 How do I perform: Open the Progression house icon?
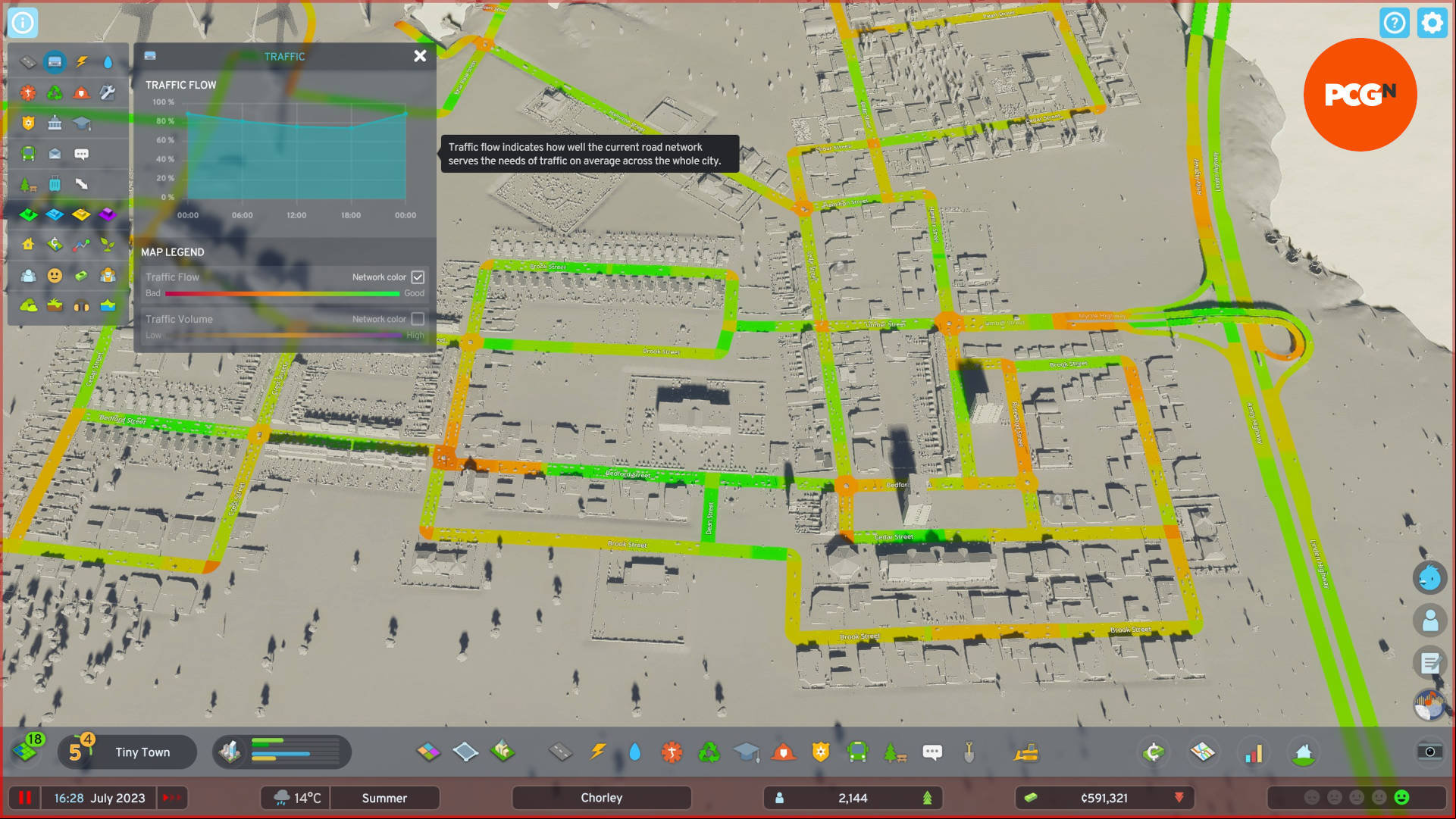point(1304,752)
